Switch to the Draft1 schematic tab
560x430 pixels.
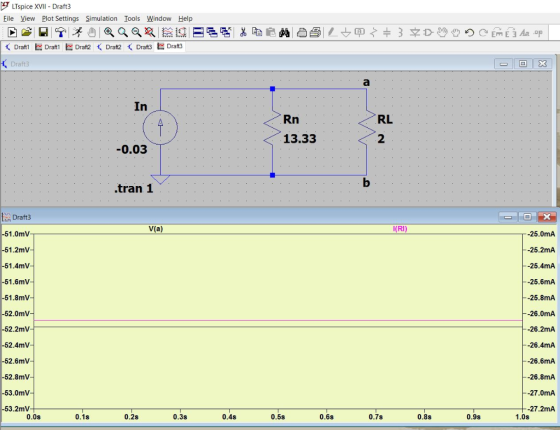17,47
